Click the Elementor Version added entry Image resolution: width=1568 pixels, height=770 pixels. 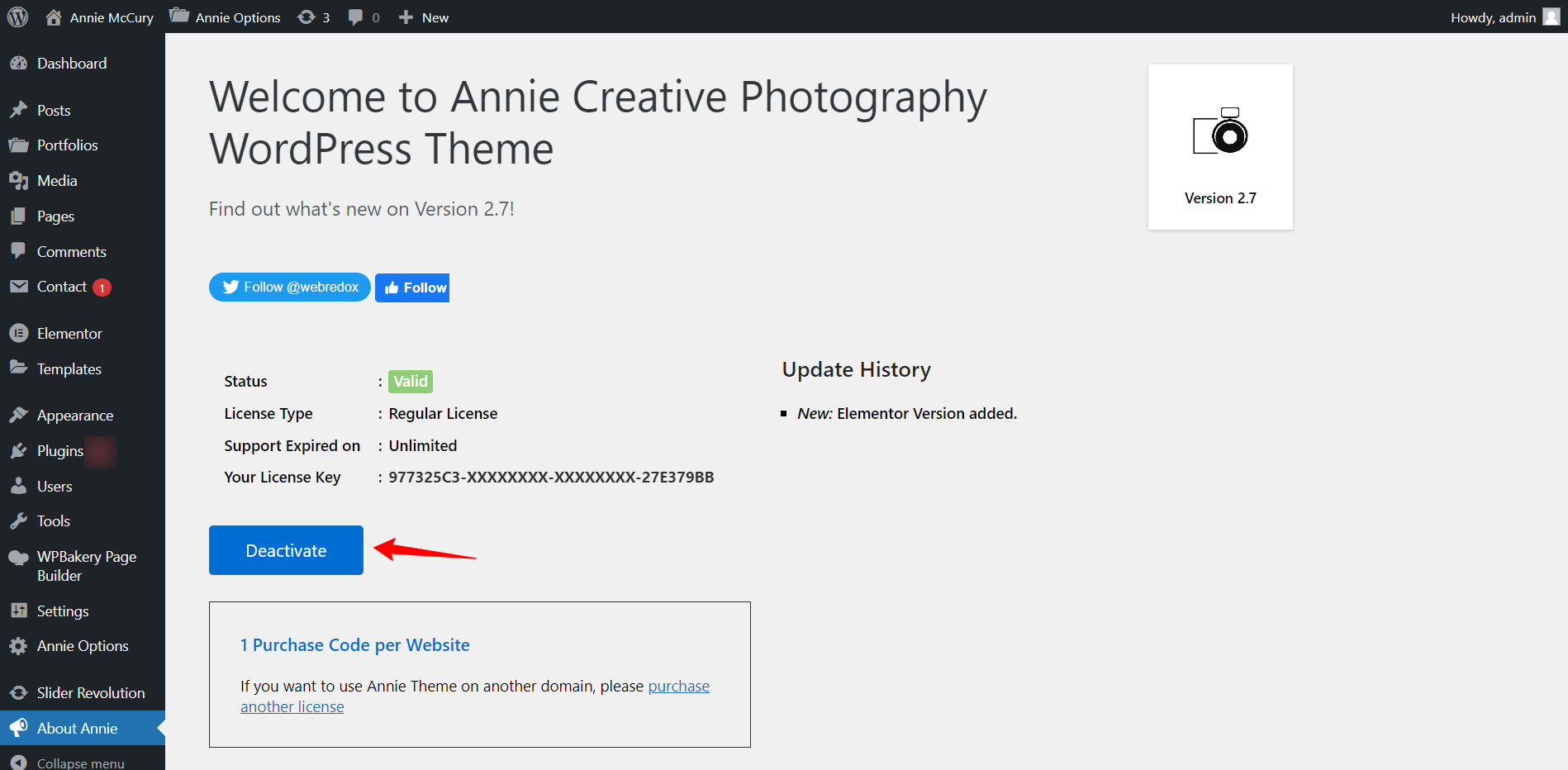click(907, 413)
